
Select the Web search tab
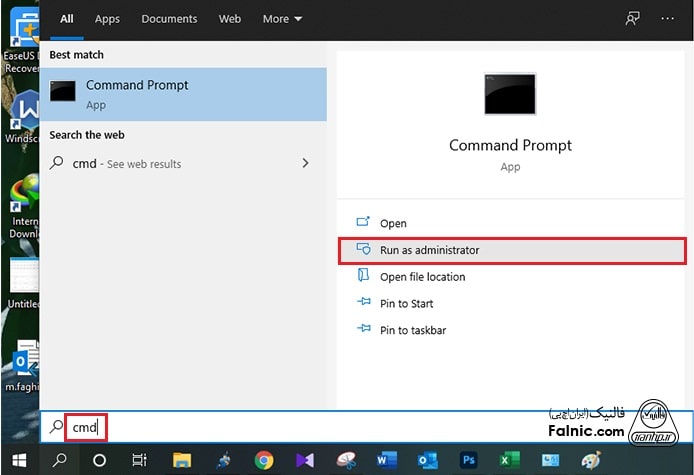click(230, 18)
